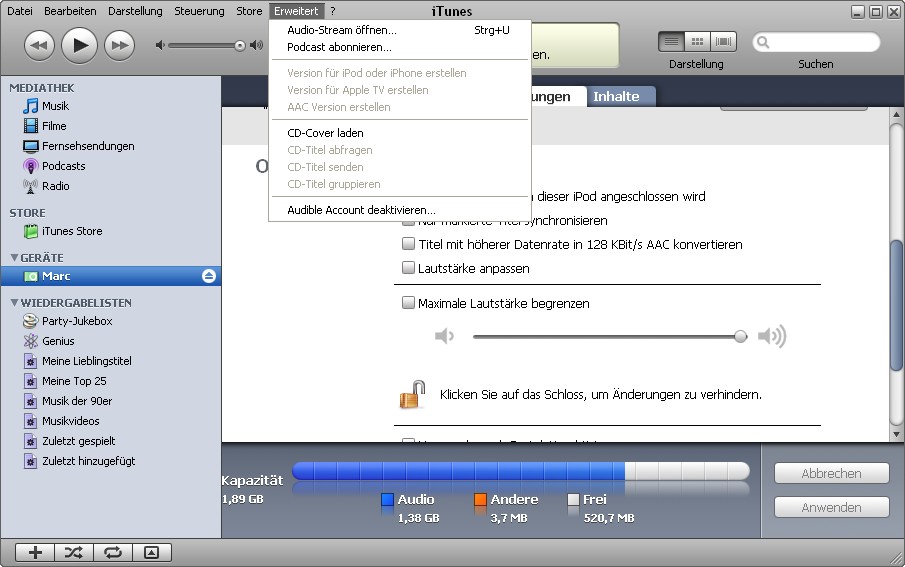Adjust the maximum volume limit slider

(741, 336)
